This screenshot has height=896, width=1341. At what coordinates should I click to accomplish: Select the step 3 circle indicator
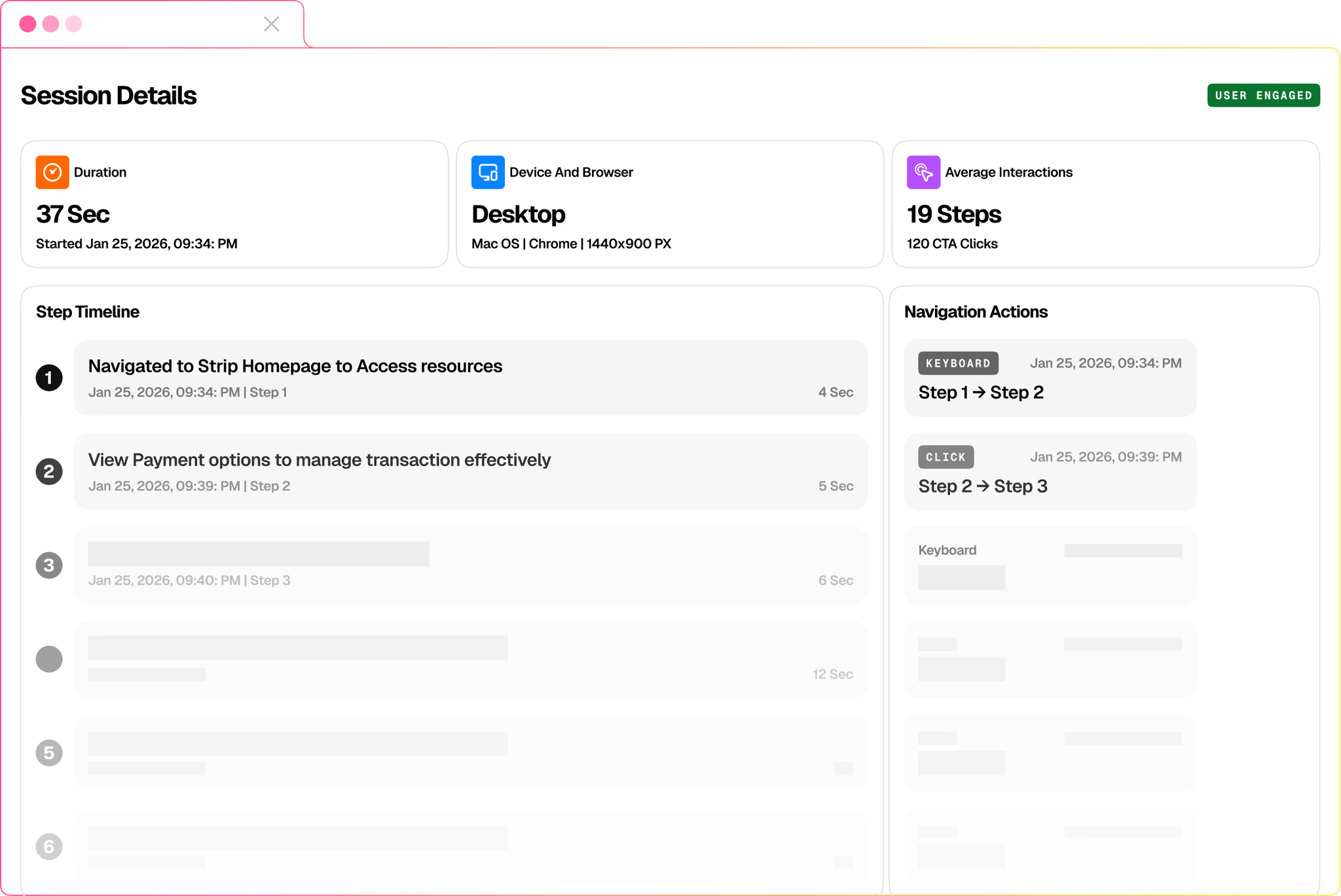(x=49, y=565)
